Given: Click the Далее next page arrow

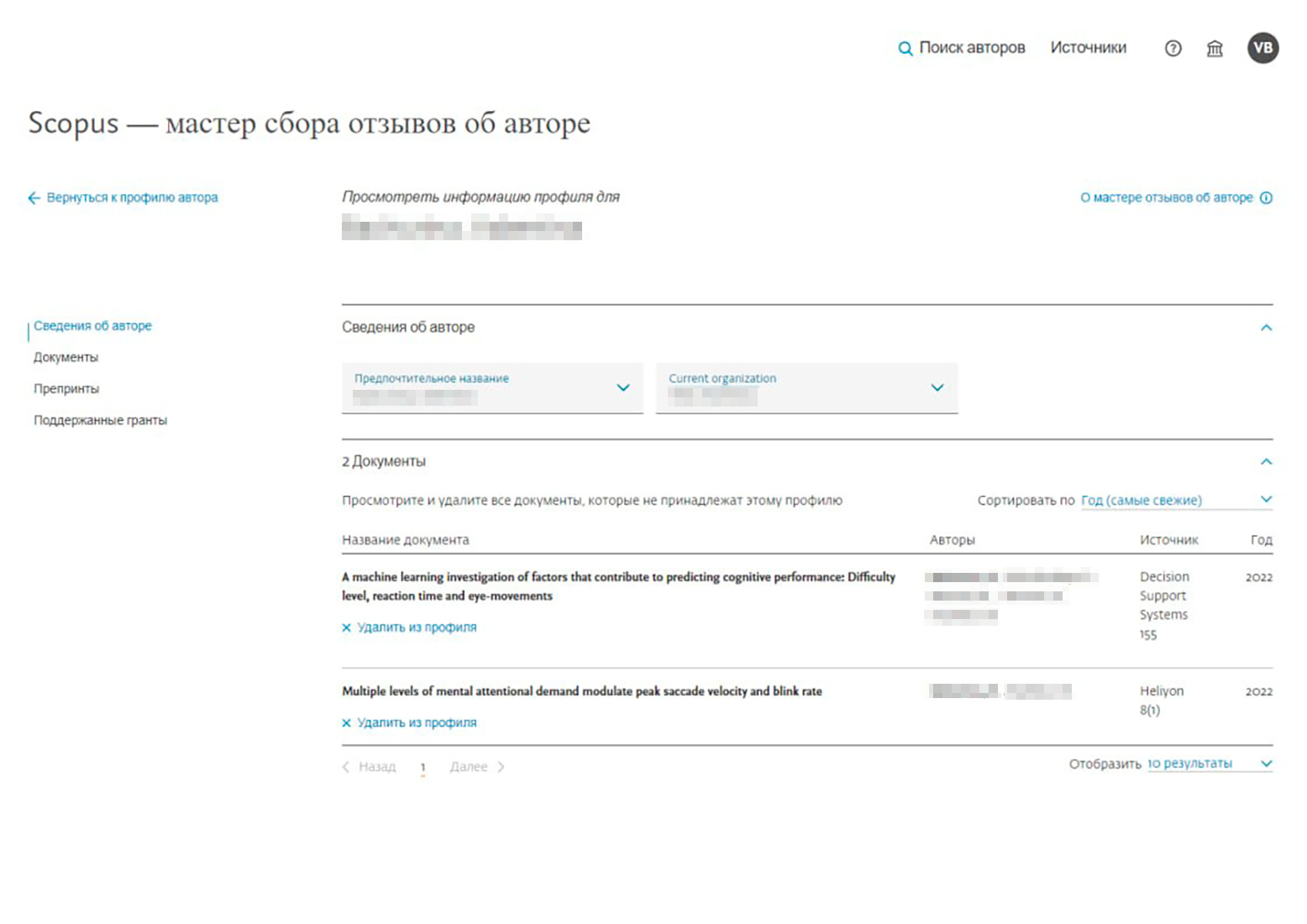Looking at the screenshot, I should [x=501, y=767].
